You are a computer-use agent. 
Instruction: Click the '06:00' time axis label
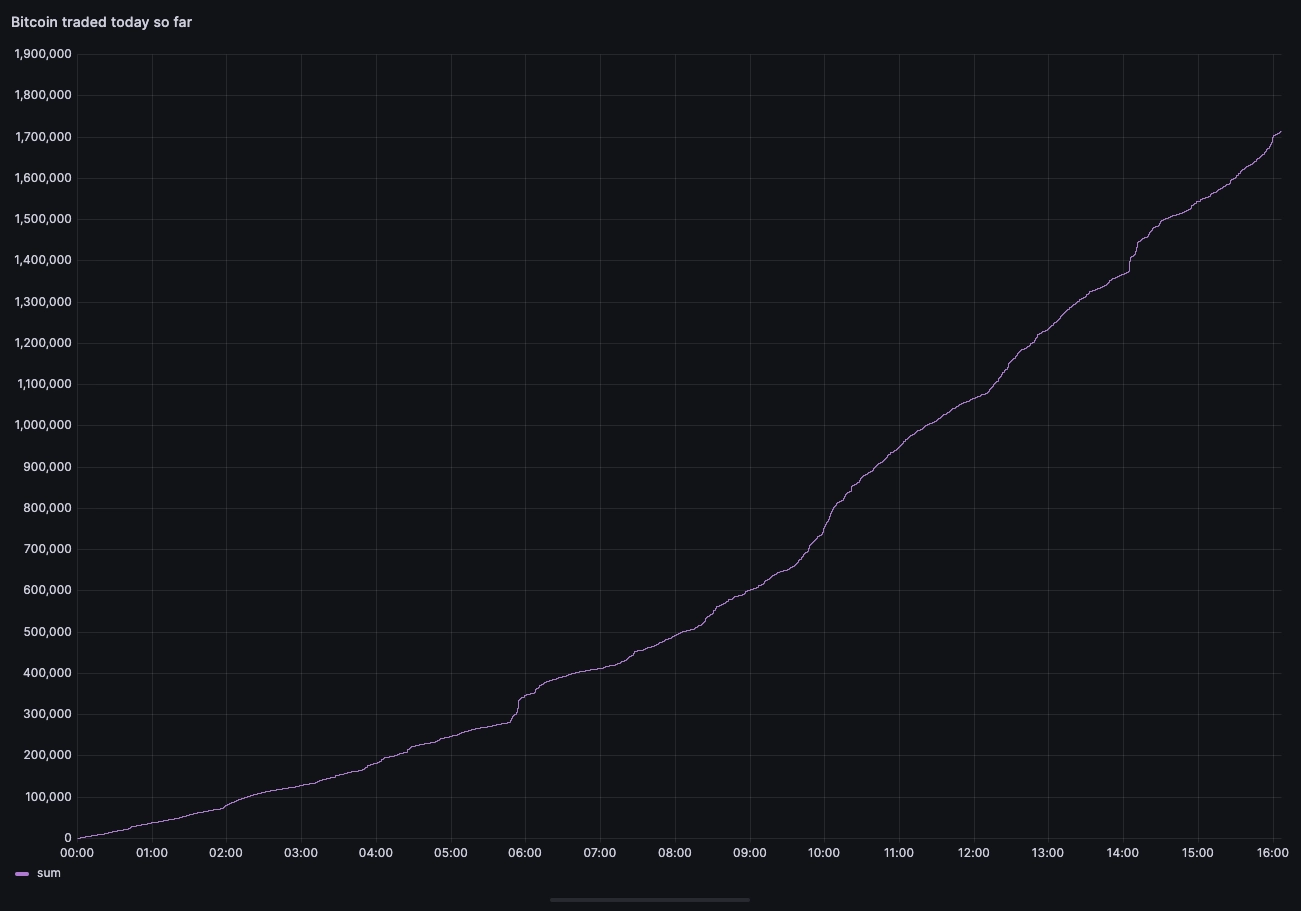pos(525,853)
